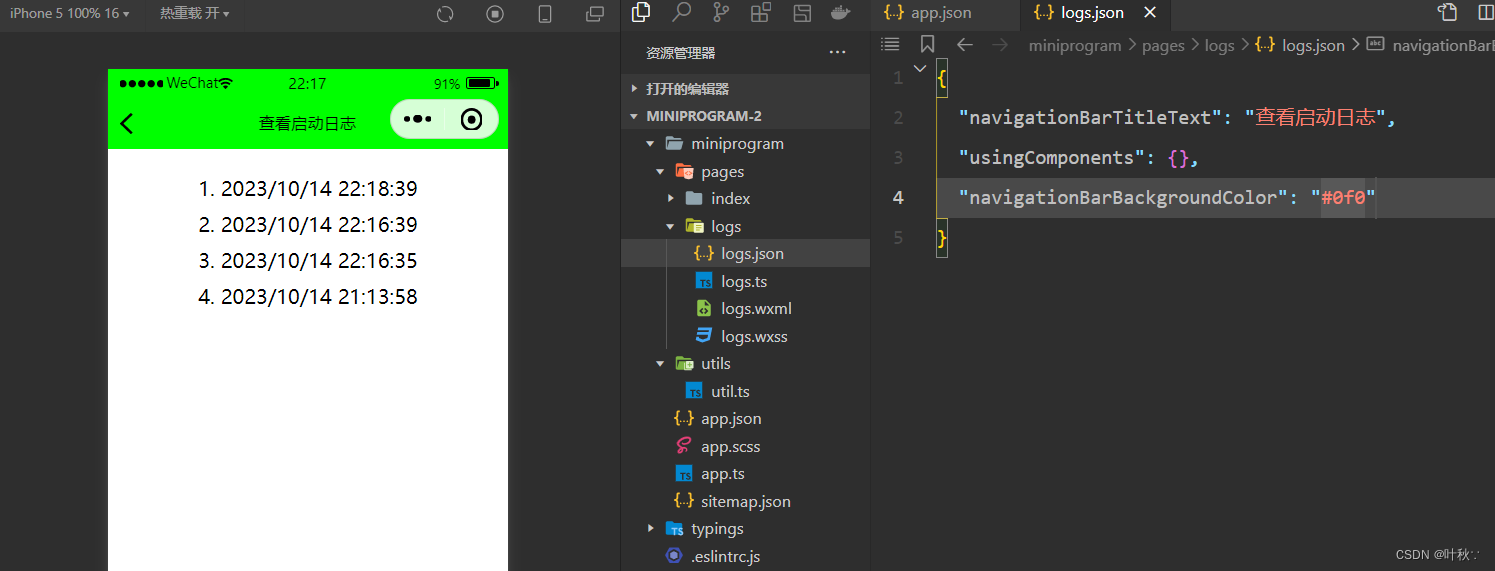The width and height of the screenshot is (1495, 571).
Task: Open the hot reload dropdown
Action: coord(194,14)
